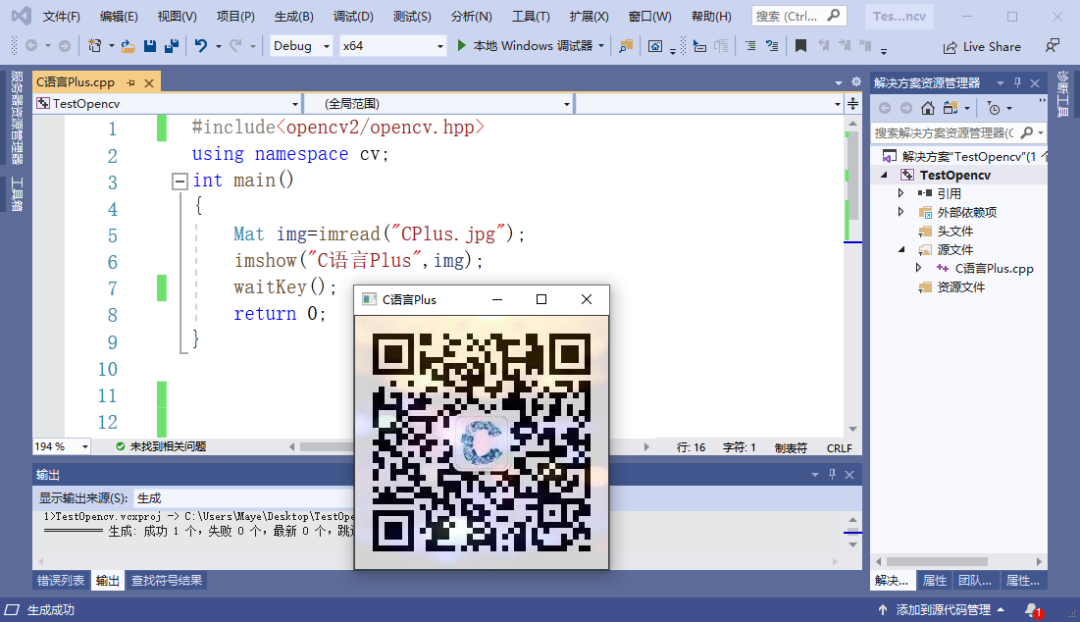Image resolution: width=1080 pixels, height=622 pixels.
Task: Select the 资源文件 folder
Action: (x=961, y=287)
